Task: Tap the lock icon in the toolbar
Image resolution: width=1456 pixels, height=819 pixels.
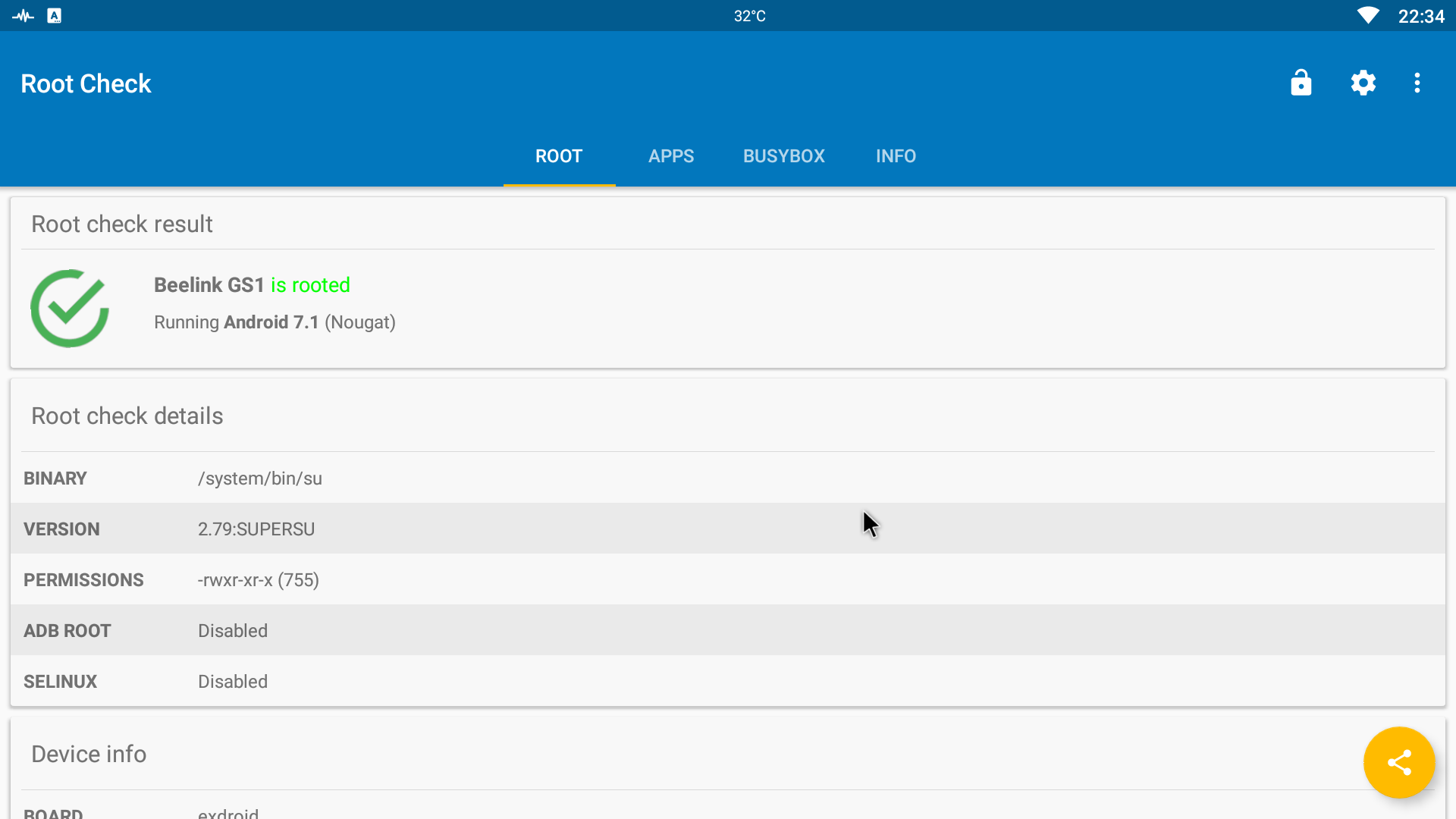Action: click(1301, 83)
